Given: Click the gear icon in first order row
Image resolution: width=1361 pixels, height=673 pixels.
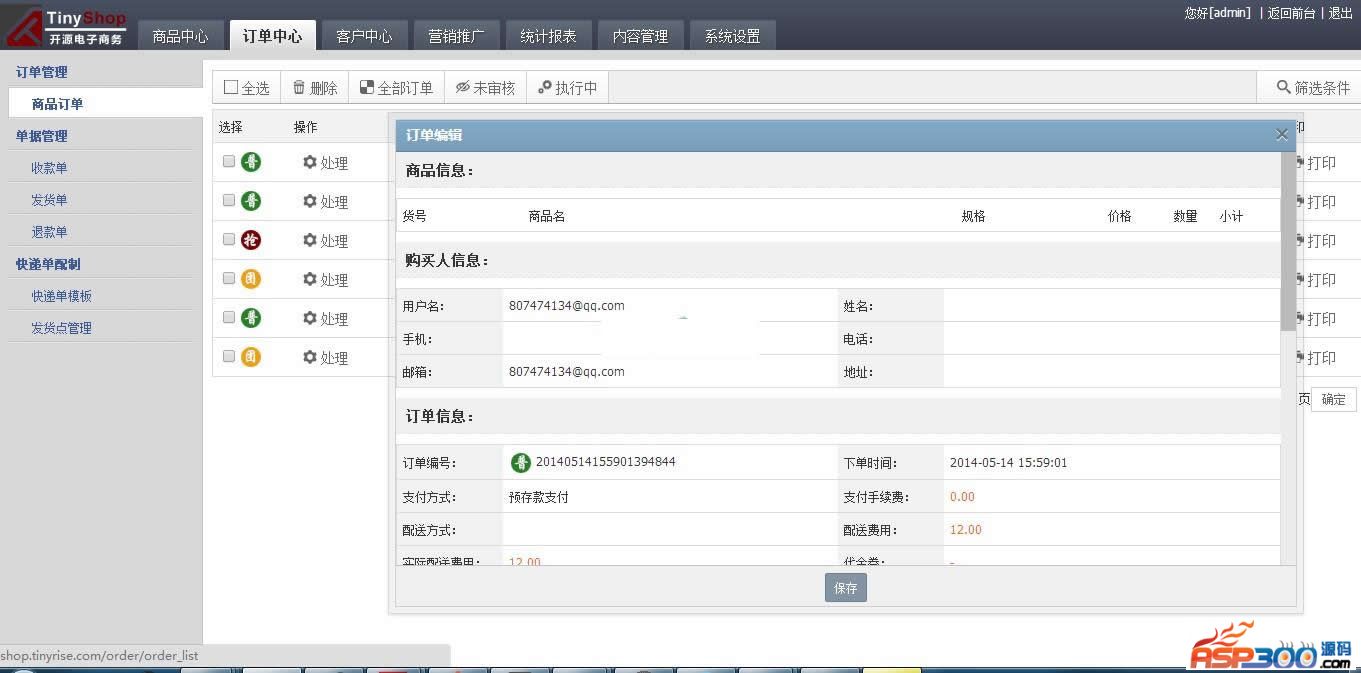Looking at the screenshot, I should 310,162.
